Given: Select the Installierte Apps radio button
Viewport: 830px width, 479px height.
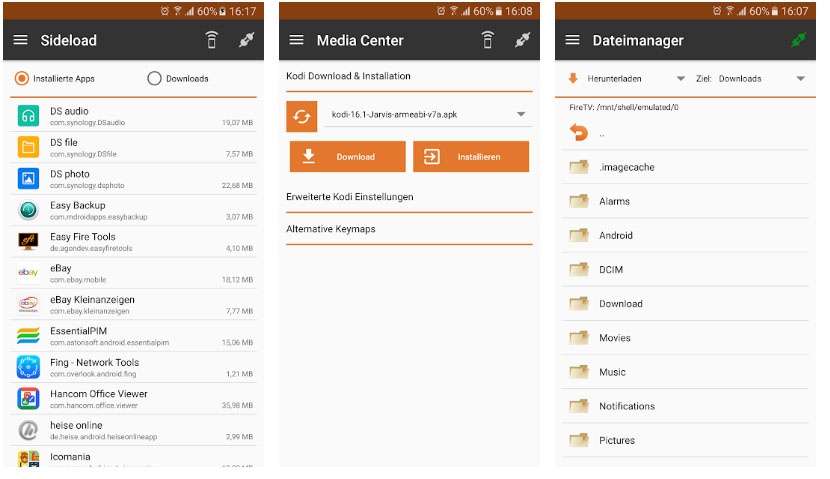Looking at the screenshot, I should [22, 78].
